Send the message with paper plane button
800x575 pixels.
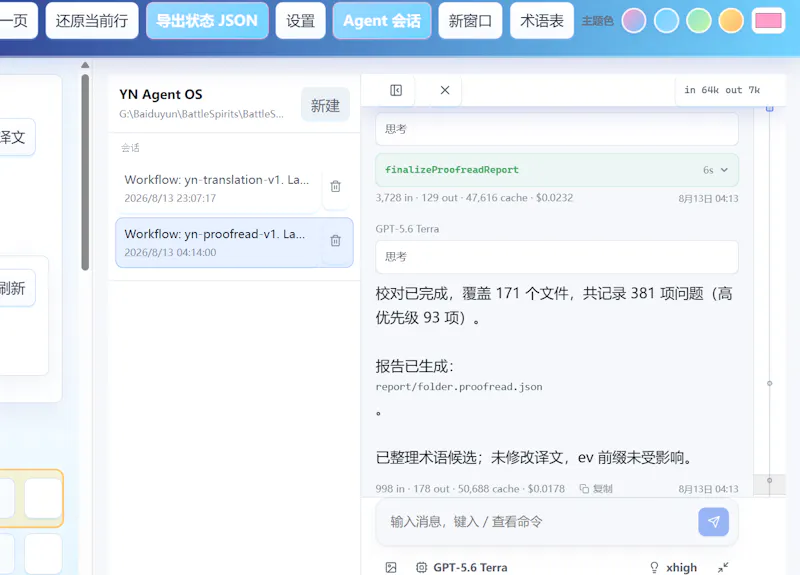coord(713,521)
